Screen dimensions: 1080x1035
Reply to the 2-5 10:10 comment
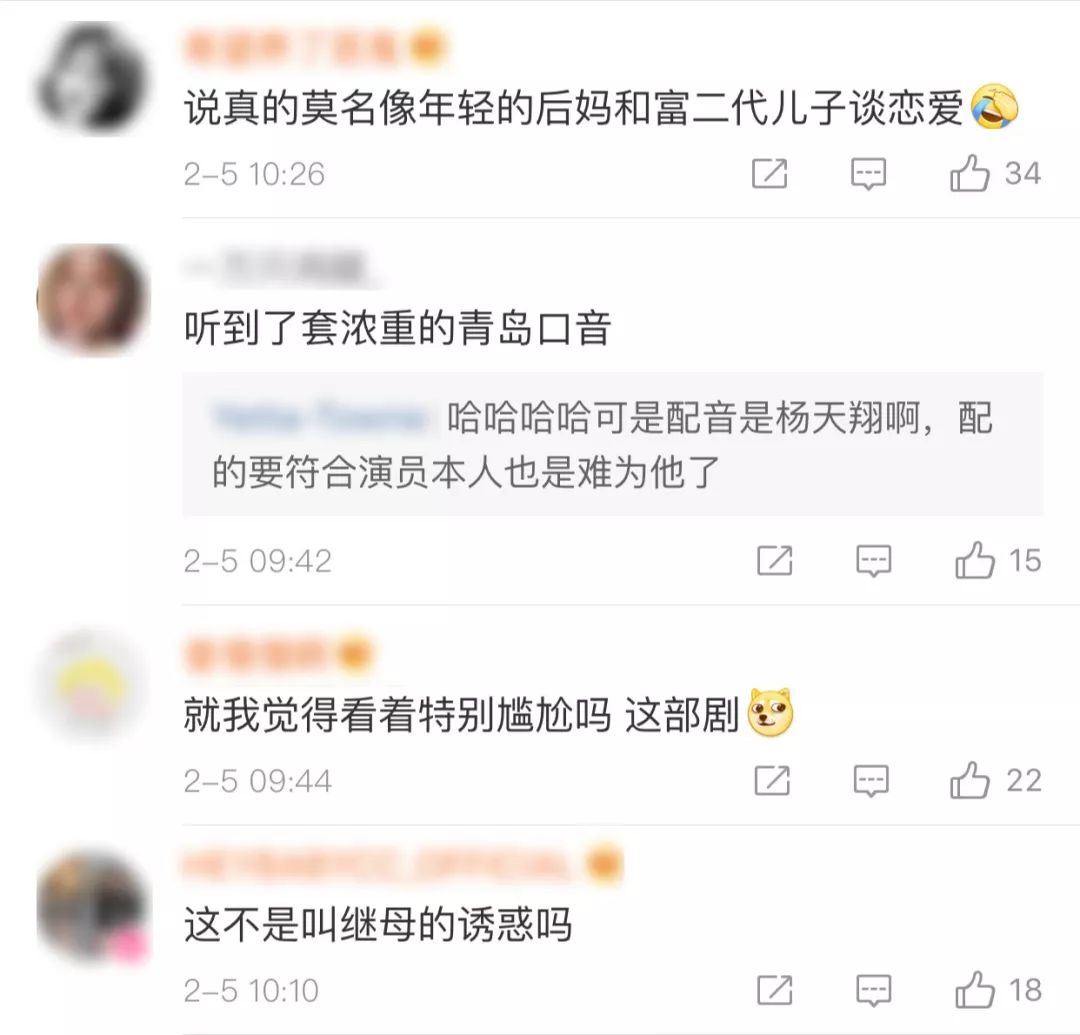873,991
